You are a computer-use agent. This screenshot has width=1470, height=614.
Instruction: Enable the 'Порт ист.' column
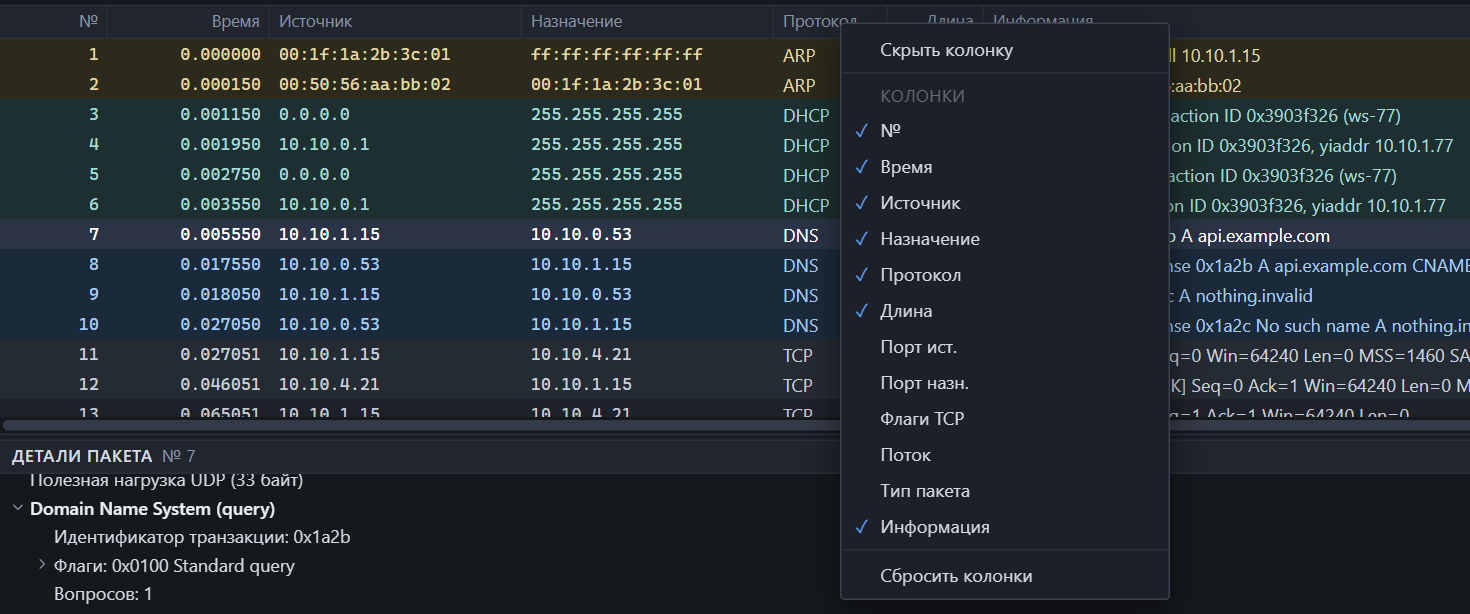click(1005, 347)
